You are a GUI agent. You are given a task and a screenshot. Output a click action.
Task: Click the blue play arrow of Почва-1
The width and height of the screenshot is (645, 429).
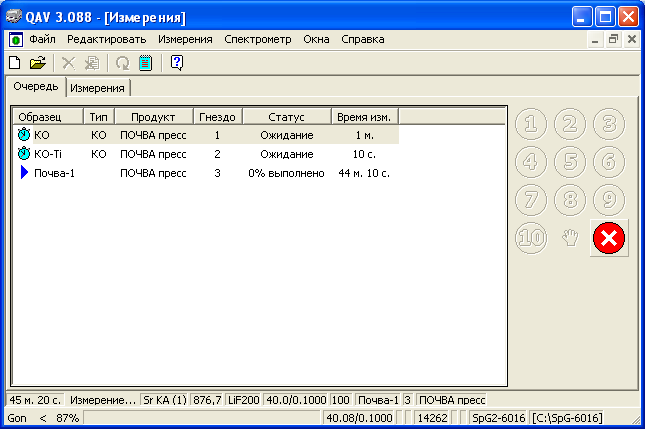coord(24,172)
